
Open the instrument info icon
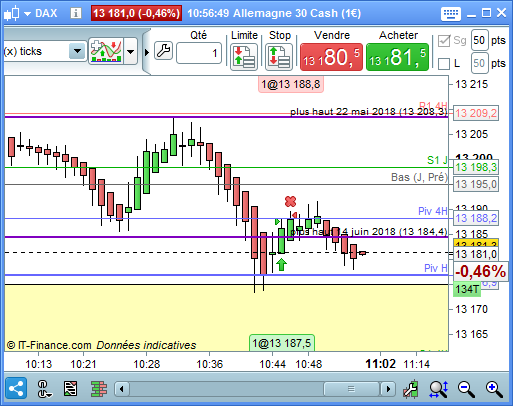click(x=76, y=13)
